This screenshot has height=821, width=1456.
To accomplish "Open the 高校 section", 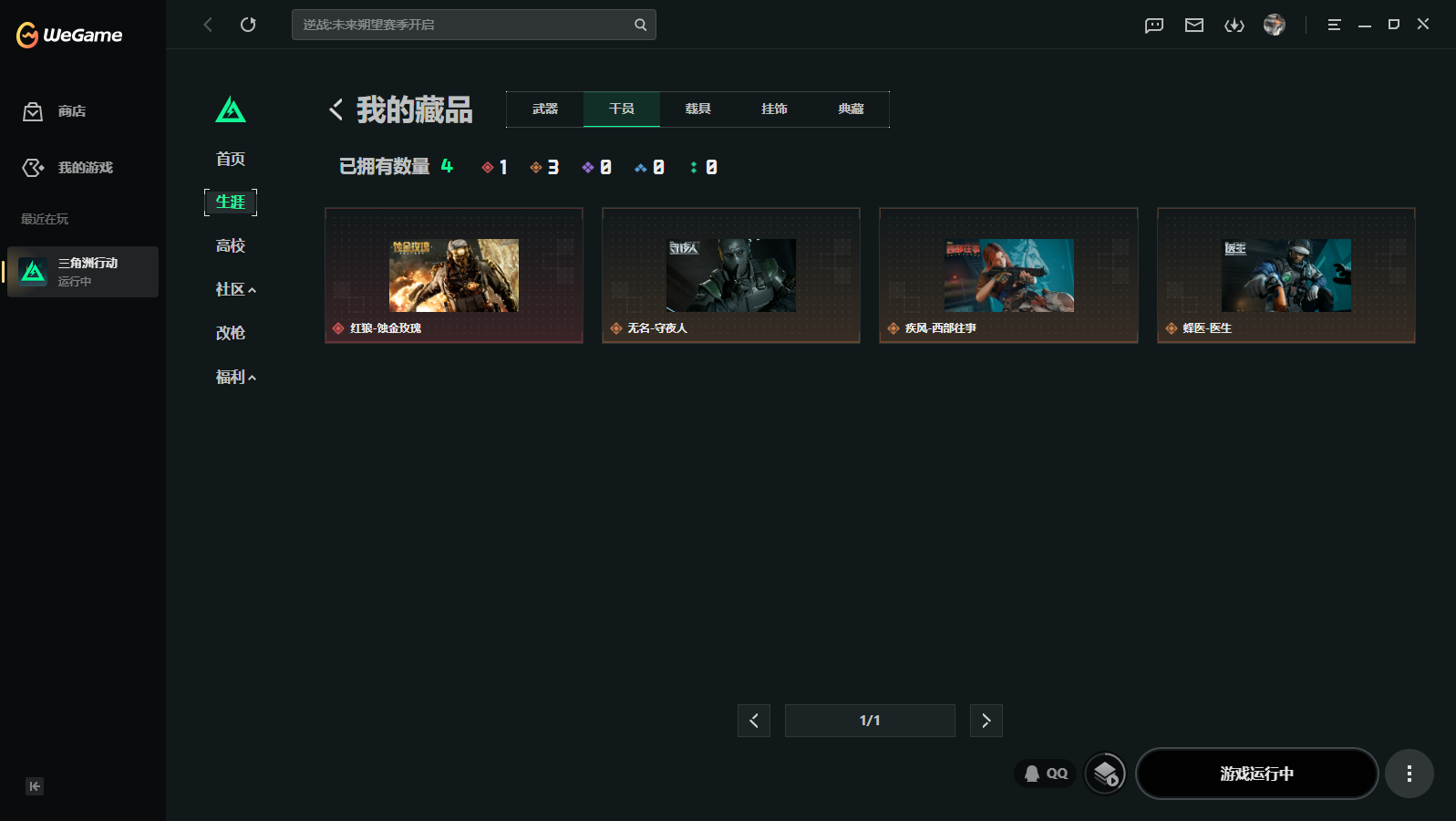I will tap(231, 245).
